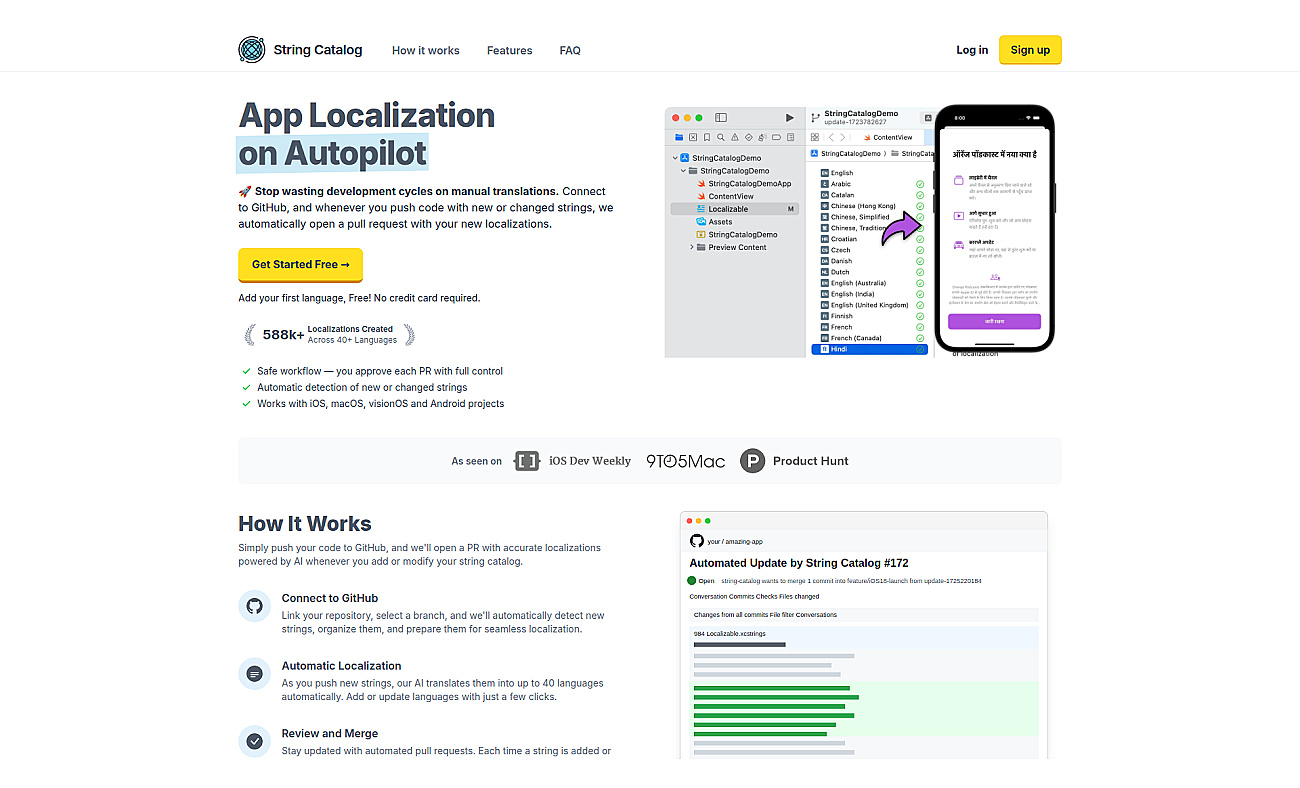
Task: Click the Xcode related items grid icon
Action: coord(814,137)
